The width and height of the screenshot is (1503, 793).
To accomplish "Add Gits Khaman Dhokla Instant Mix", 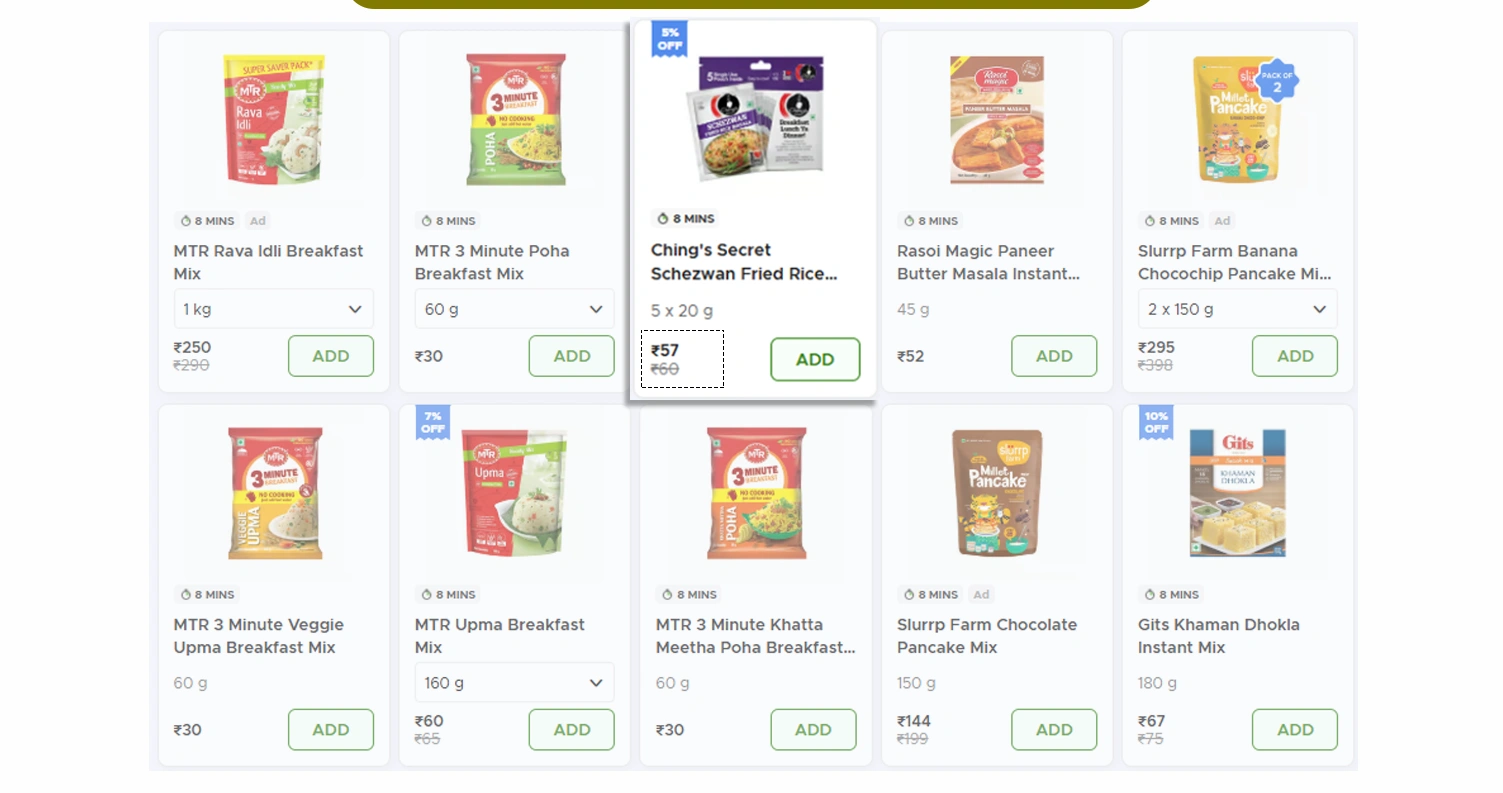I will coord(1294,730).
